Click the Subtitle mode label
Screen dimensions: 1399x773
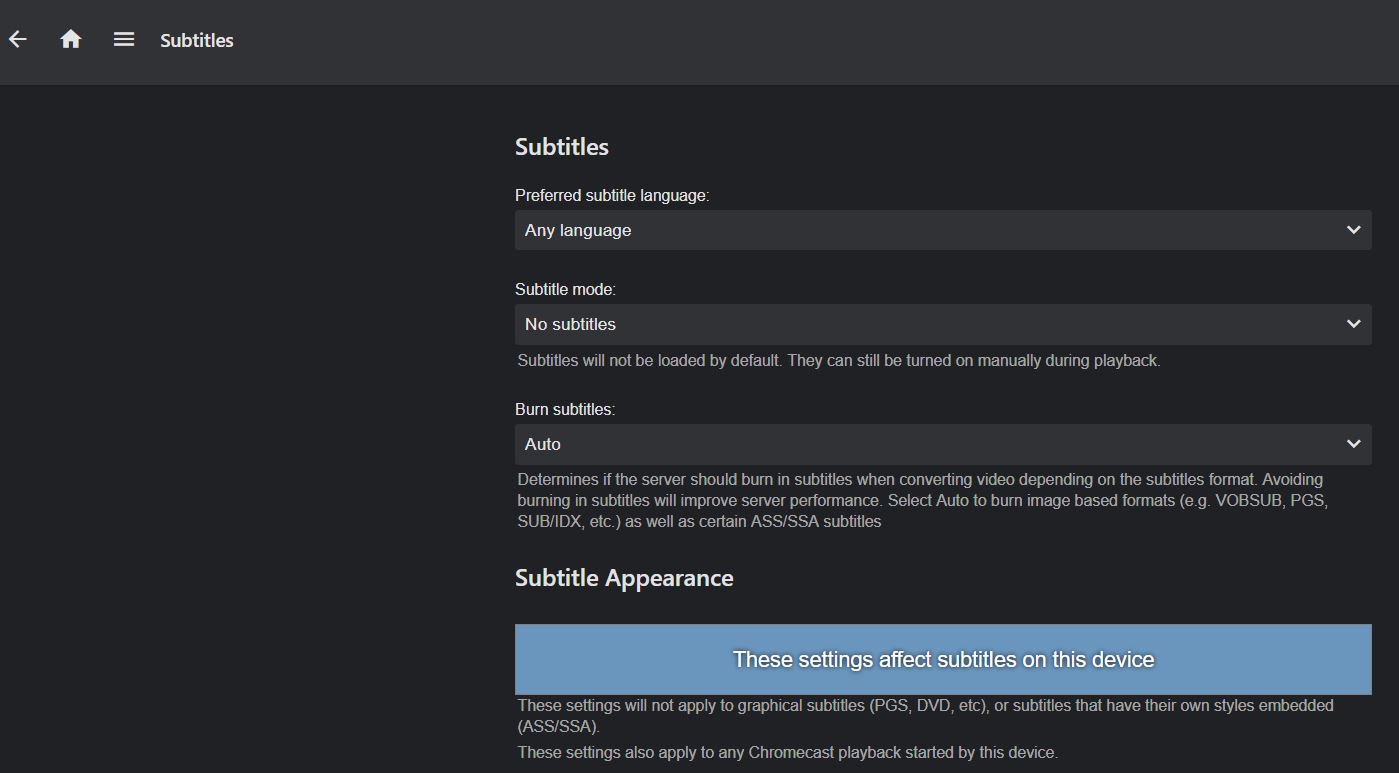click(565, 290)
